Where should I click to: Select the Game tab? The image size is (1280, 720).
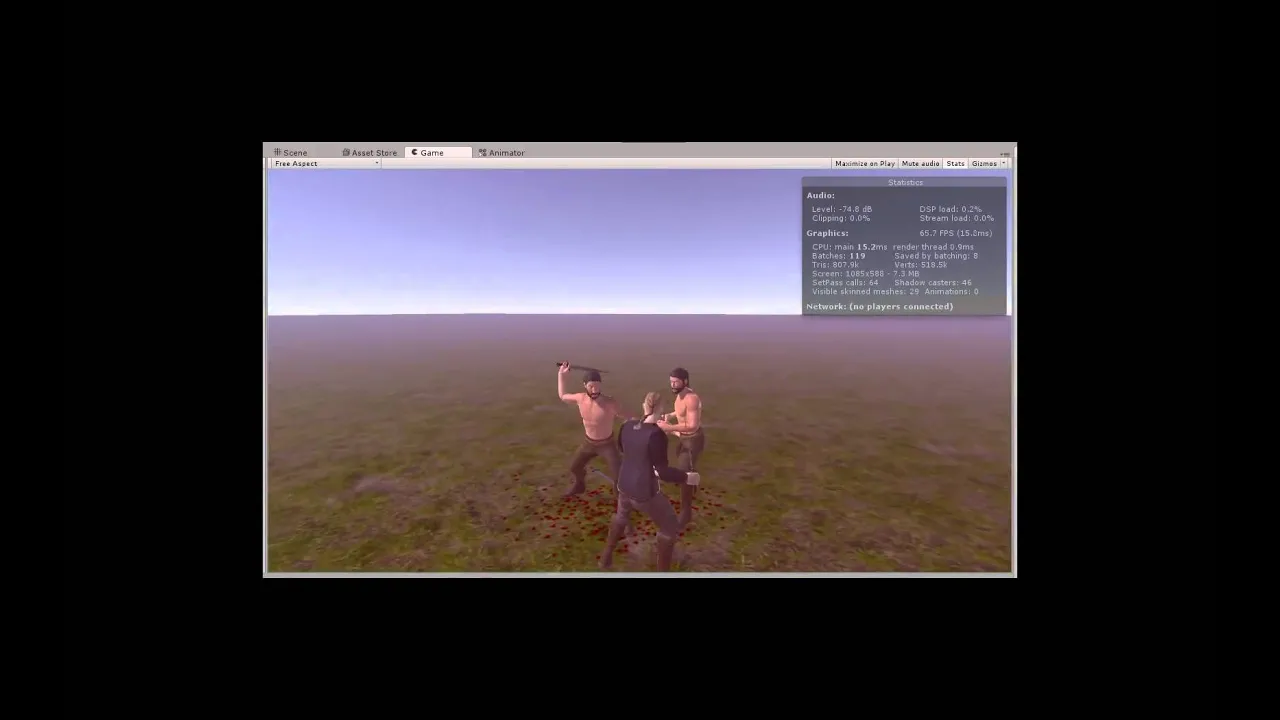click(x=437, y=153)
